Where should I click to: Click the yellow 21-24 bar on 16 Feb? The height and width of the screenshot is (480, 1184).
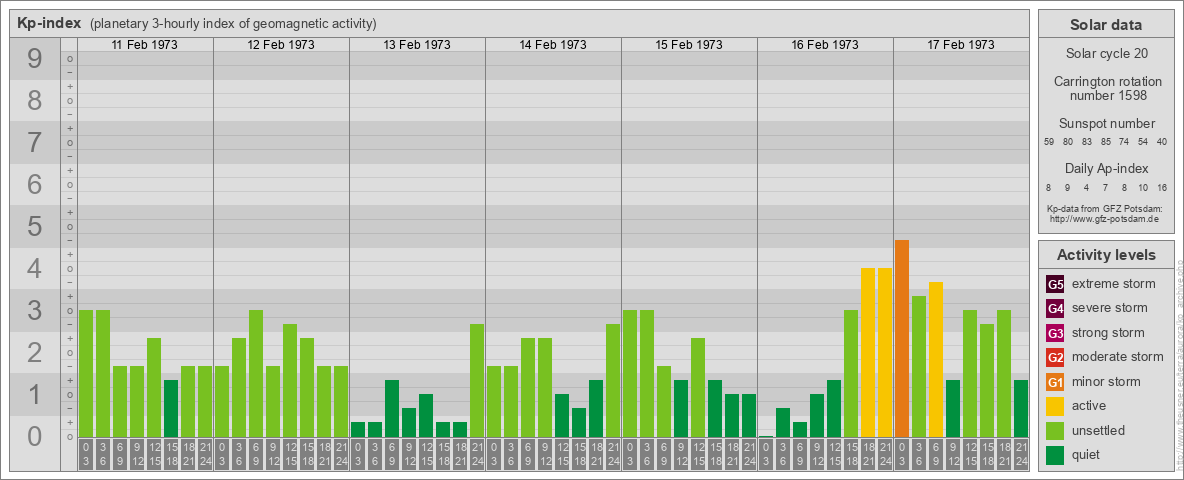(x=885, y=352)
